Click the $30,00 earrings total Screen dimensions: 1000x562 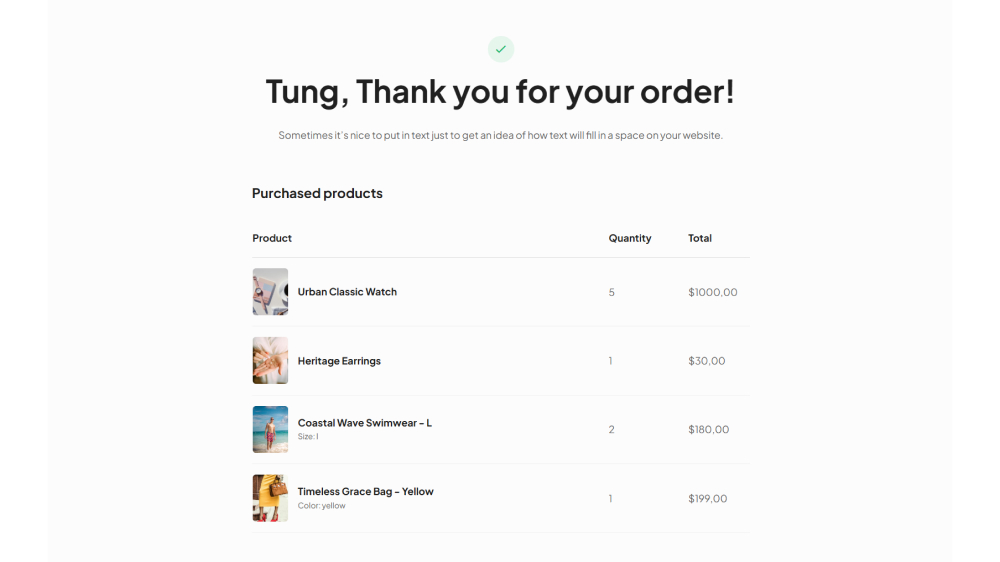[x=706, y=361]
